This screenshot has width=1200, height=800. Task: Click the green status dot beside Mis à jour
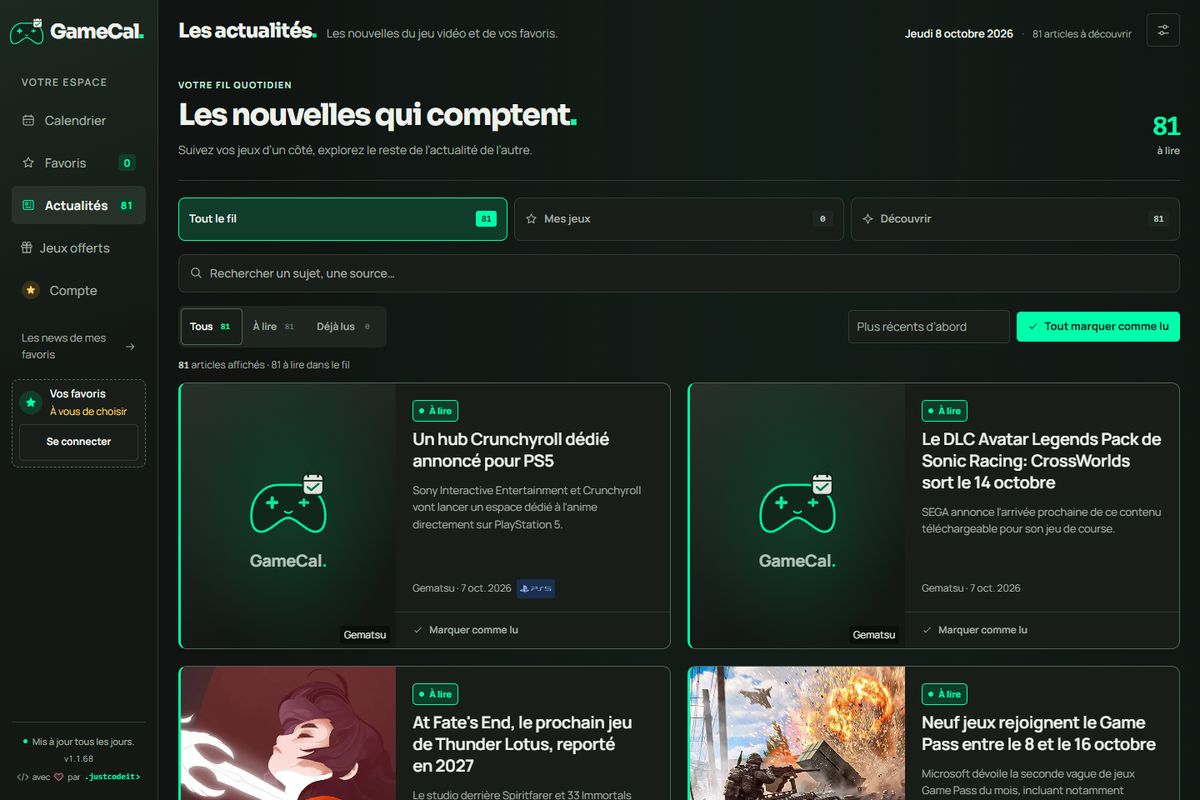pyautogui.click(x=25, y=742)
